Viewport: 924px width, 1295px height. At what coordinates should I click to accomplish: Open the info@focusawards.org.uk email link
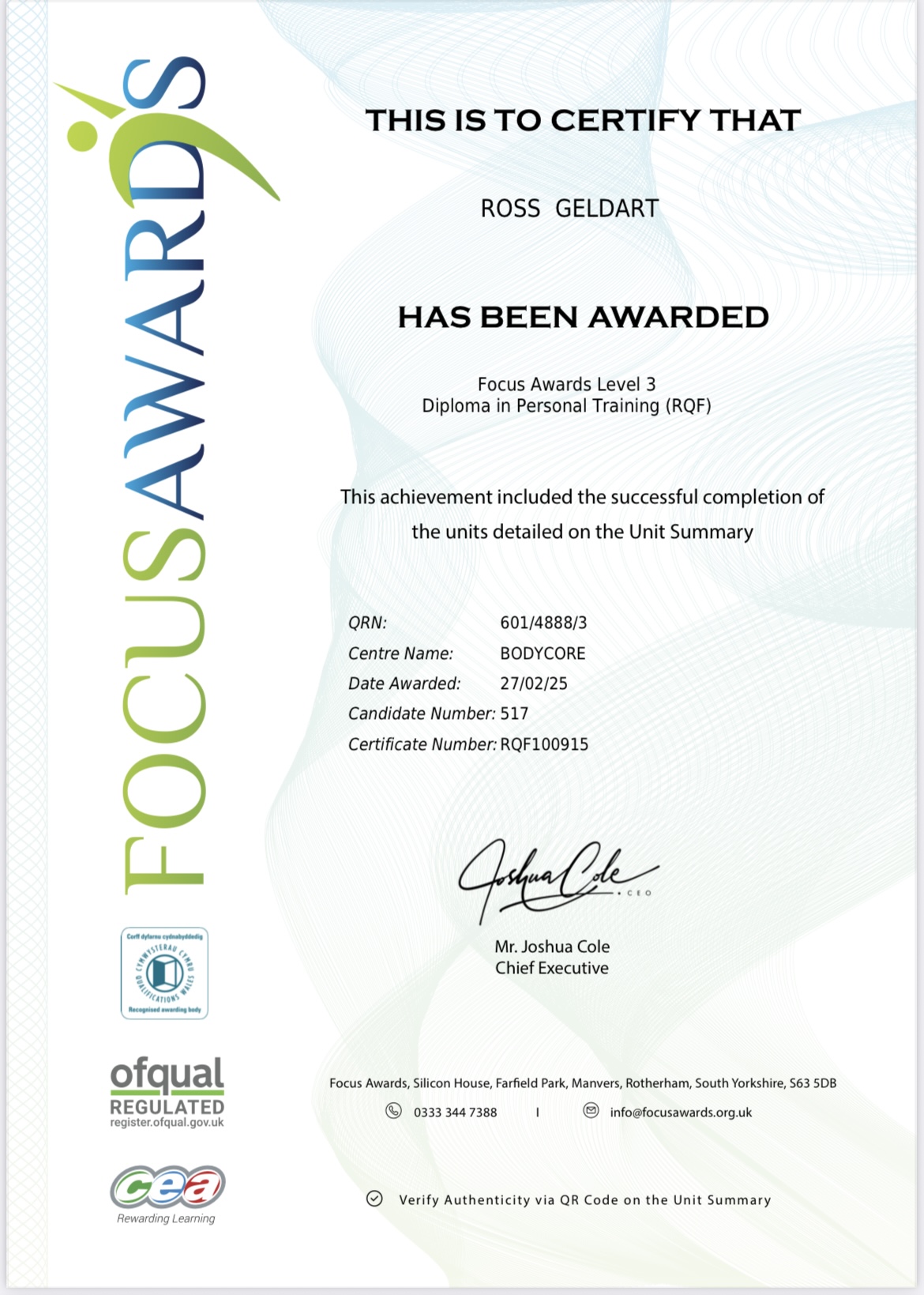(681, 1112)
